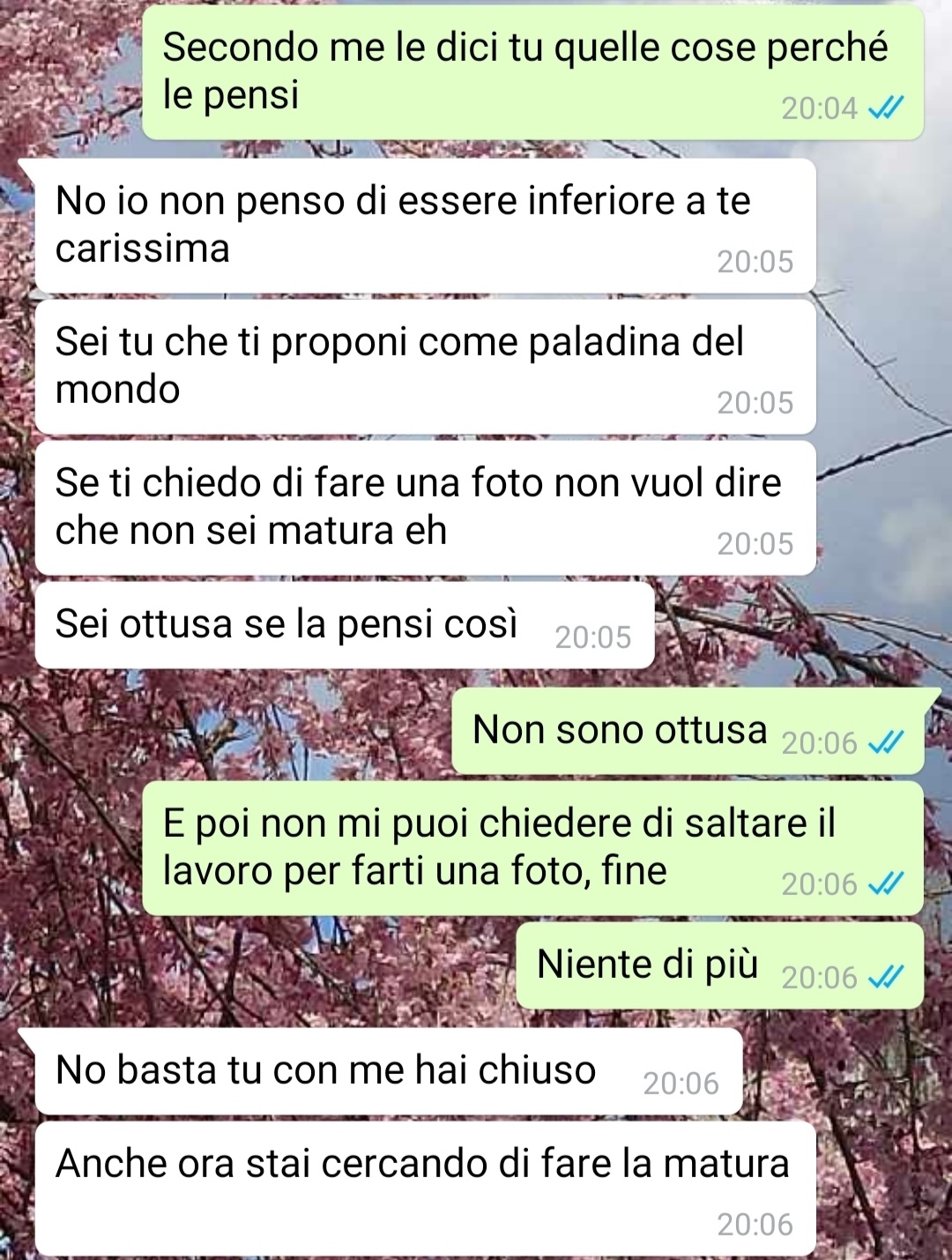Tap the message 'Anche ora stai cercando di fare la matura'
The image size is (952, 1260).
pyautogui.click(x=425, y=1189)
